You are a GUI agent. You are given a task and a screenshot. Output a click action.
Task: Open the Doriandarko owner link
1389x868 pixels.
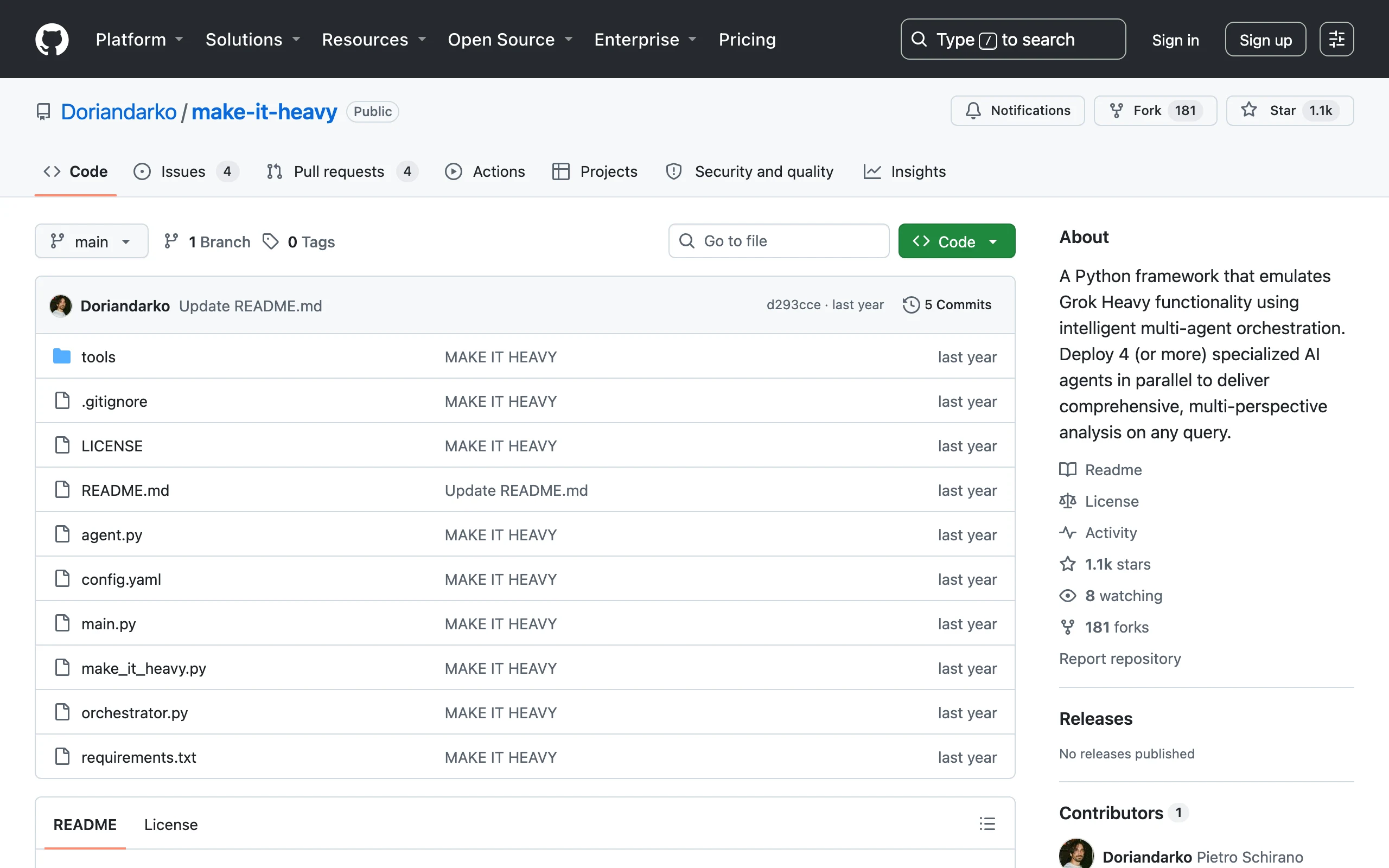pos(119,111)
